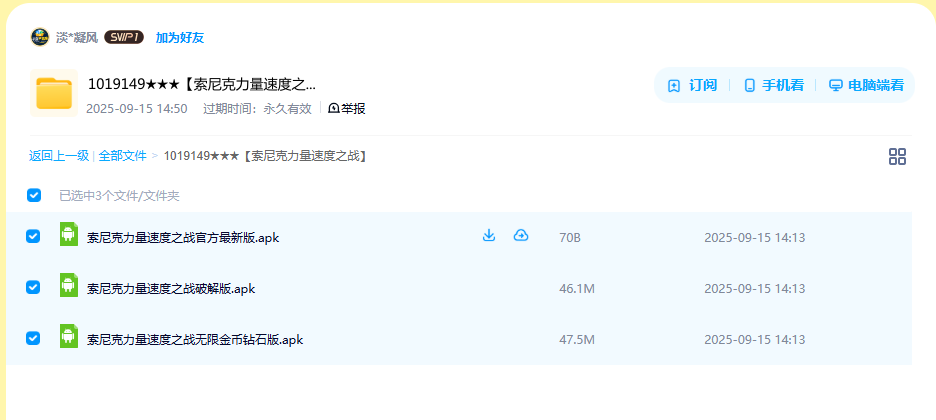This screenshot has height=420, width=936.
Task: Open the SVIP1 membership badge
Action: (124, 38)
